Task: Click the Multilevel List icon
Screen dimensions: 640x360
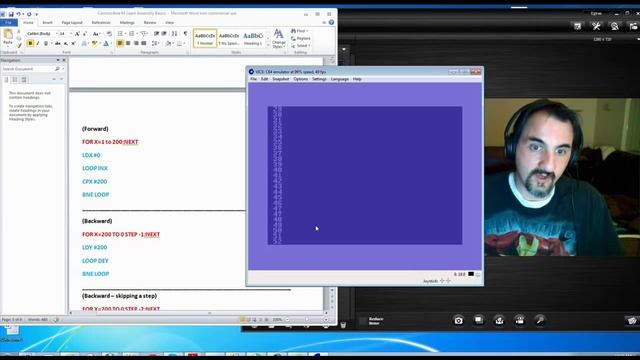Action: tap(144, 34)
